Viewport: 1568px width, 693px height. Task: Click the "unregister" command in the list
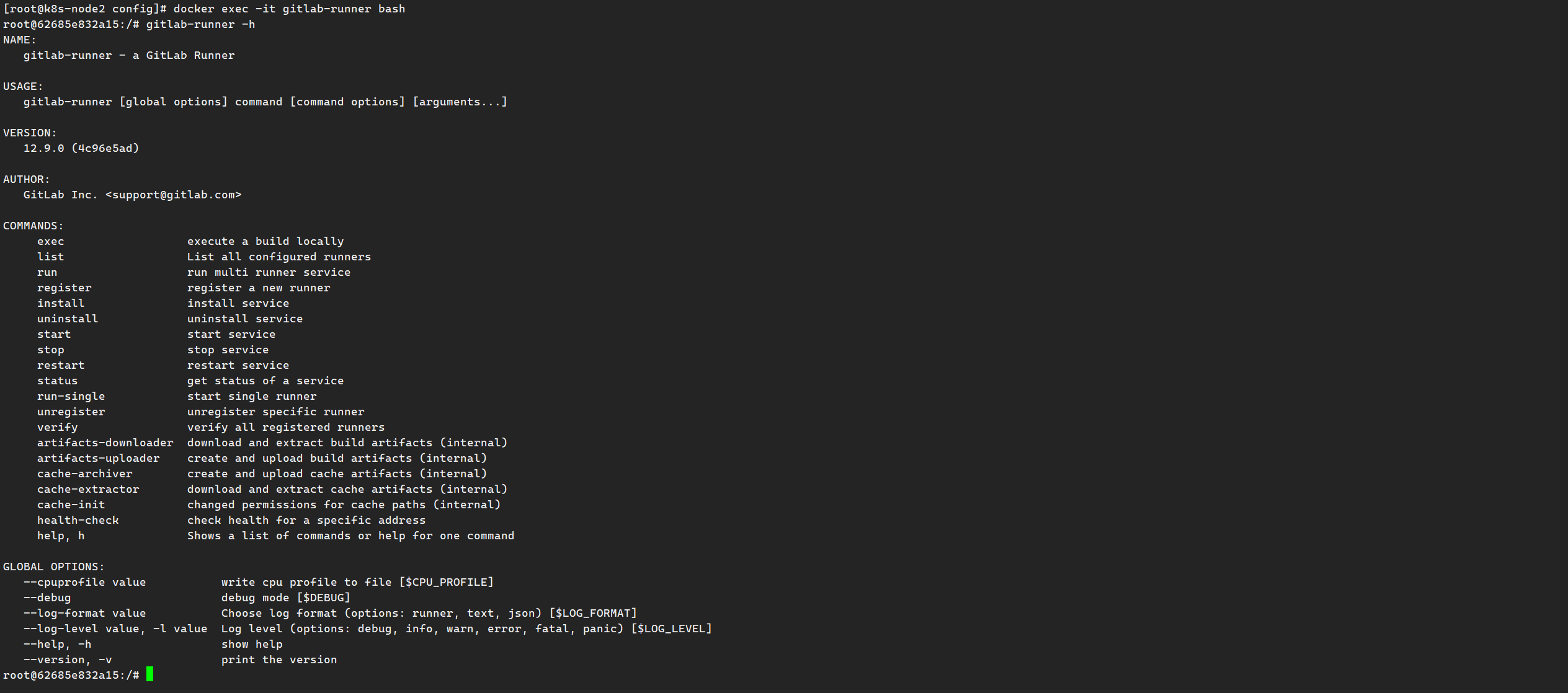[x=71, y=412]
